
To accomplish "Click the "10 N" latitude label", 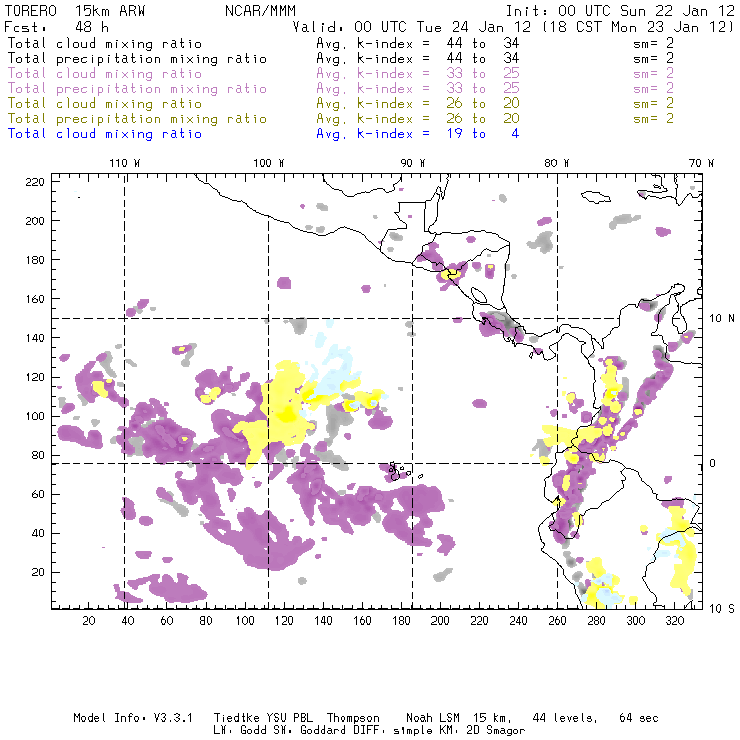I will [x=722, y=318].
